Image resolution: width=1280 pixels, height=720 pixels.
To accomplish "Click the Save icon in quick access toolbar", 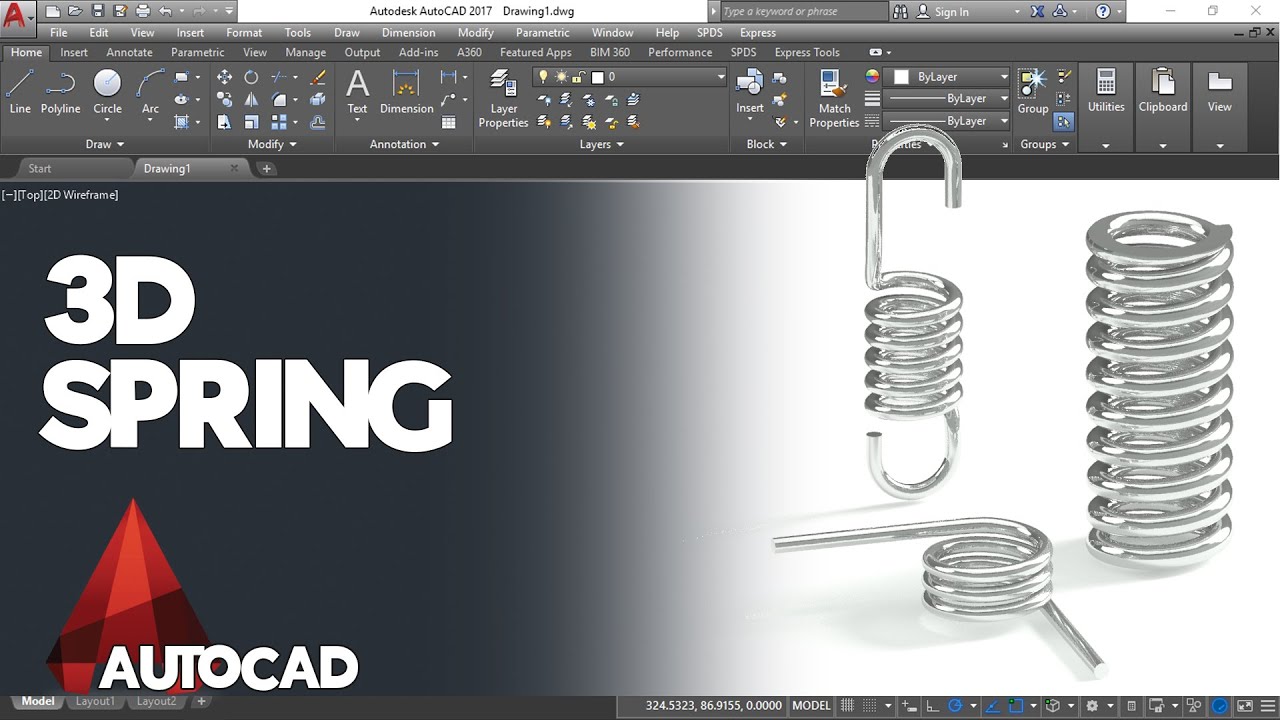I will (98, 11).
